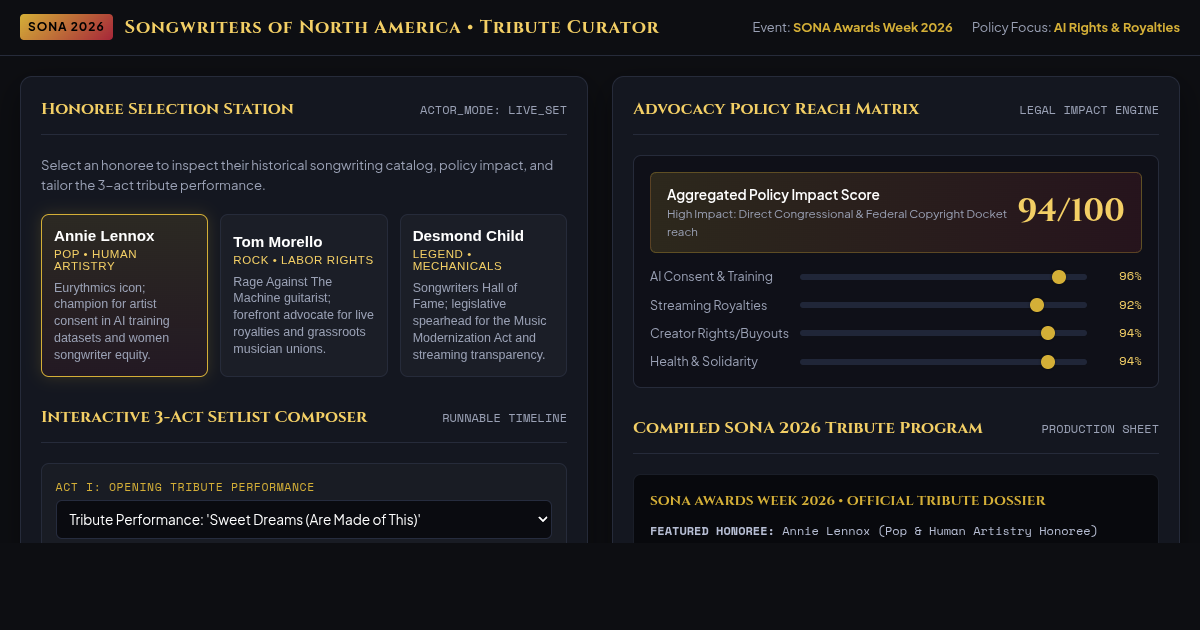This screenshot has width=1200, height=630.
Task: Open the Act I tribute performance dropdown
Action: [304, 519]
